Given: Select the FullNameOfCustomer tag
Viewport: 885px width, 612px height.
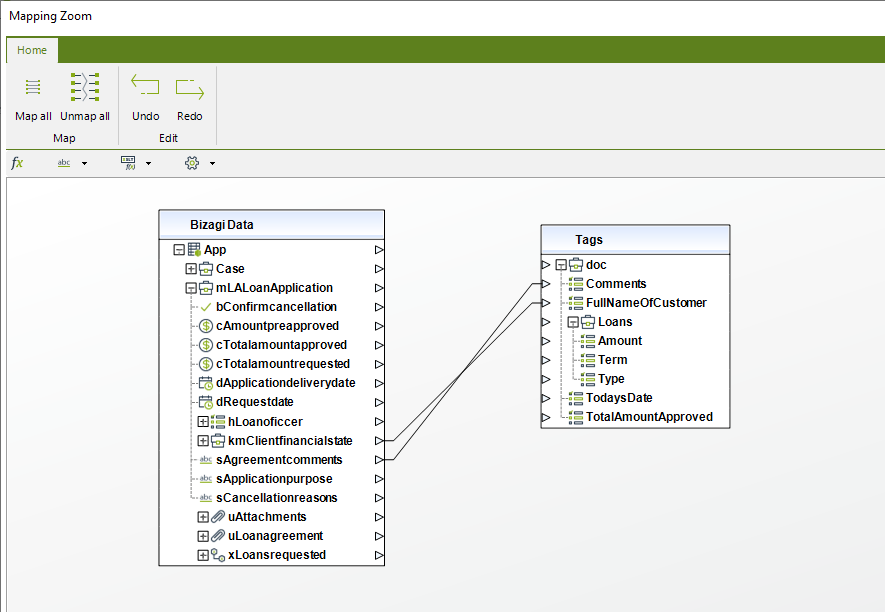Looking at the screenshot, I should click(646, 303).
